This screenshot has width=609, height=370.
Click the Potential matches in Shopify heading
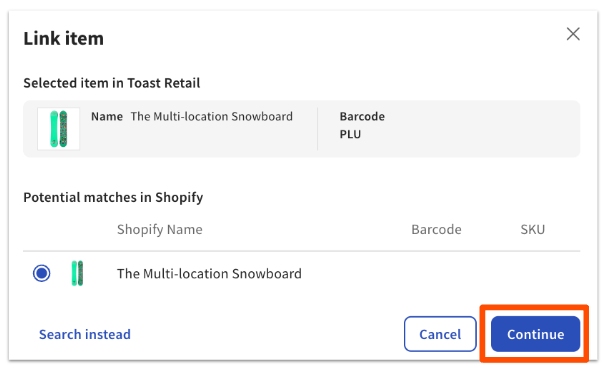[x=113, y=198]
